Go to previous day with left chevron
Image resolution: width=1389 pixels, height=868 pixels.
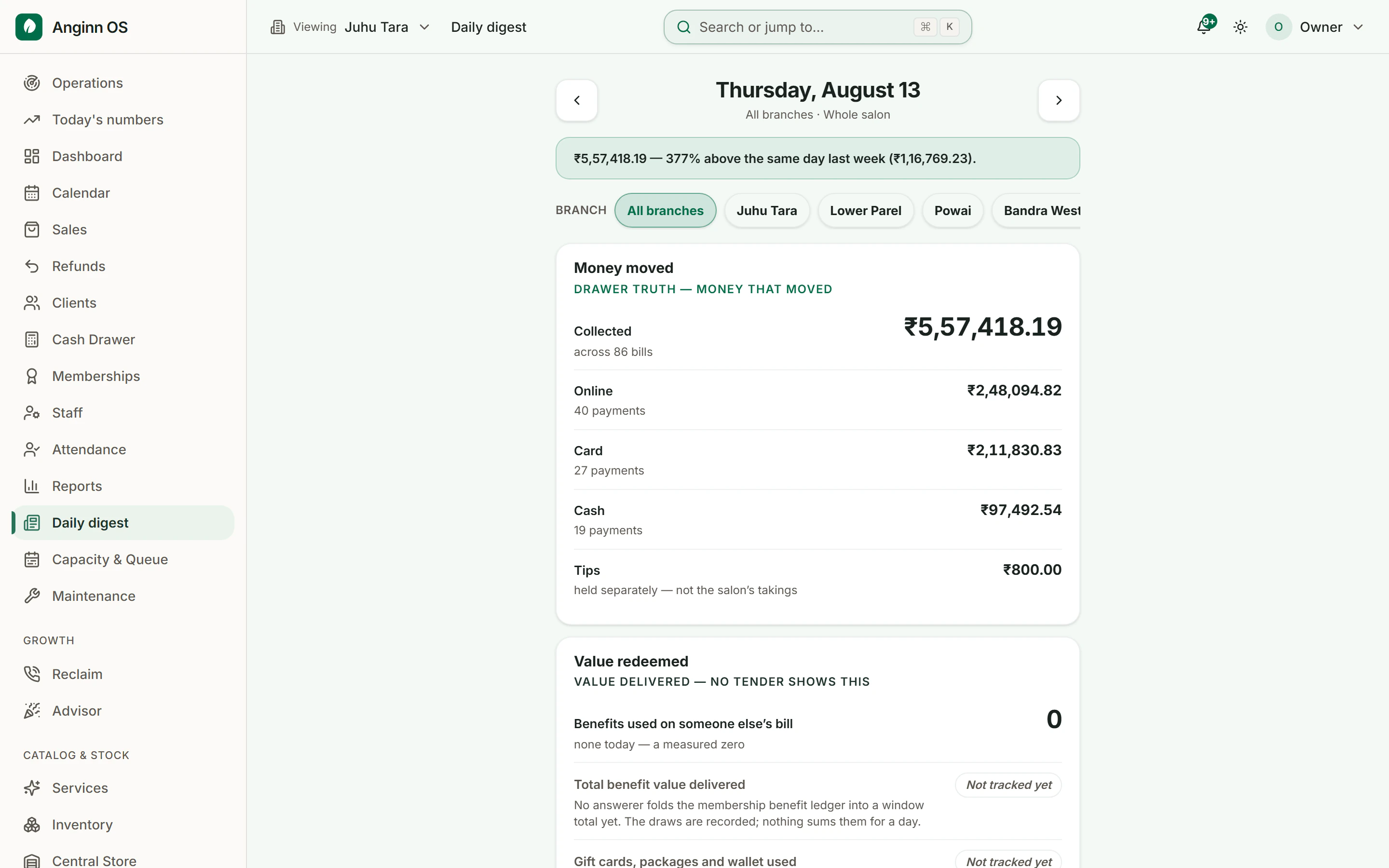point(577,100)
